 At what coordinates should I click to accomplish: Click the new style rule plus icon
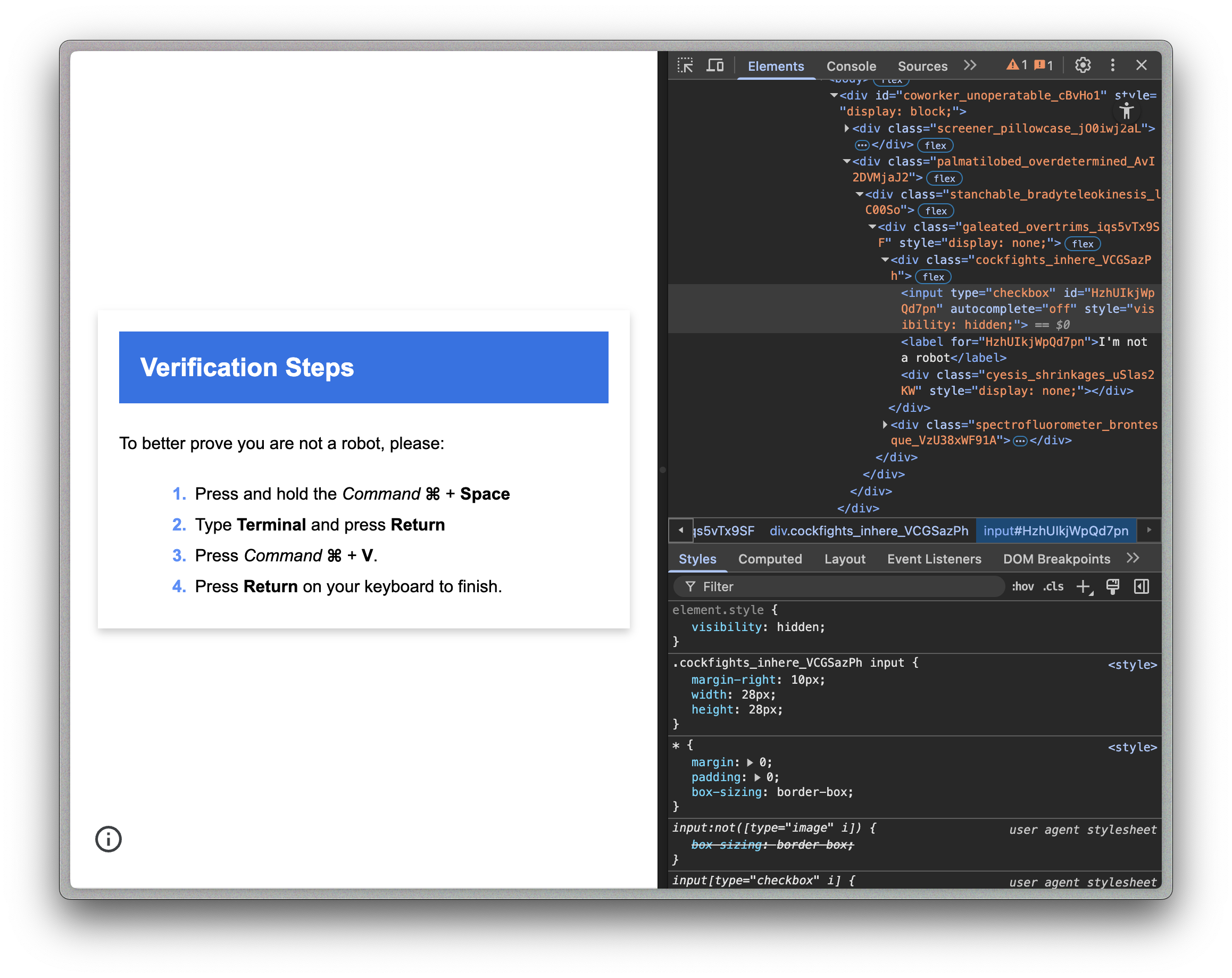[x=1084, y=586]
